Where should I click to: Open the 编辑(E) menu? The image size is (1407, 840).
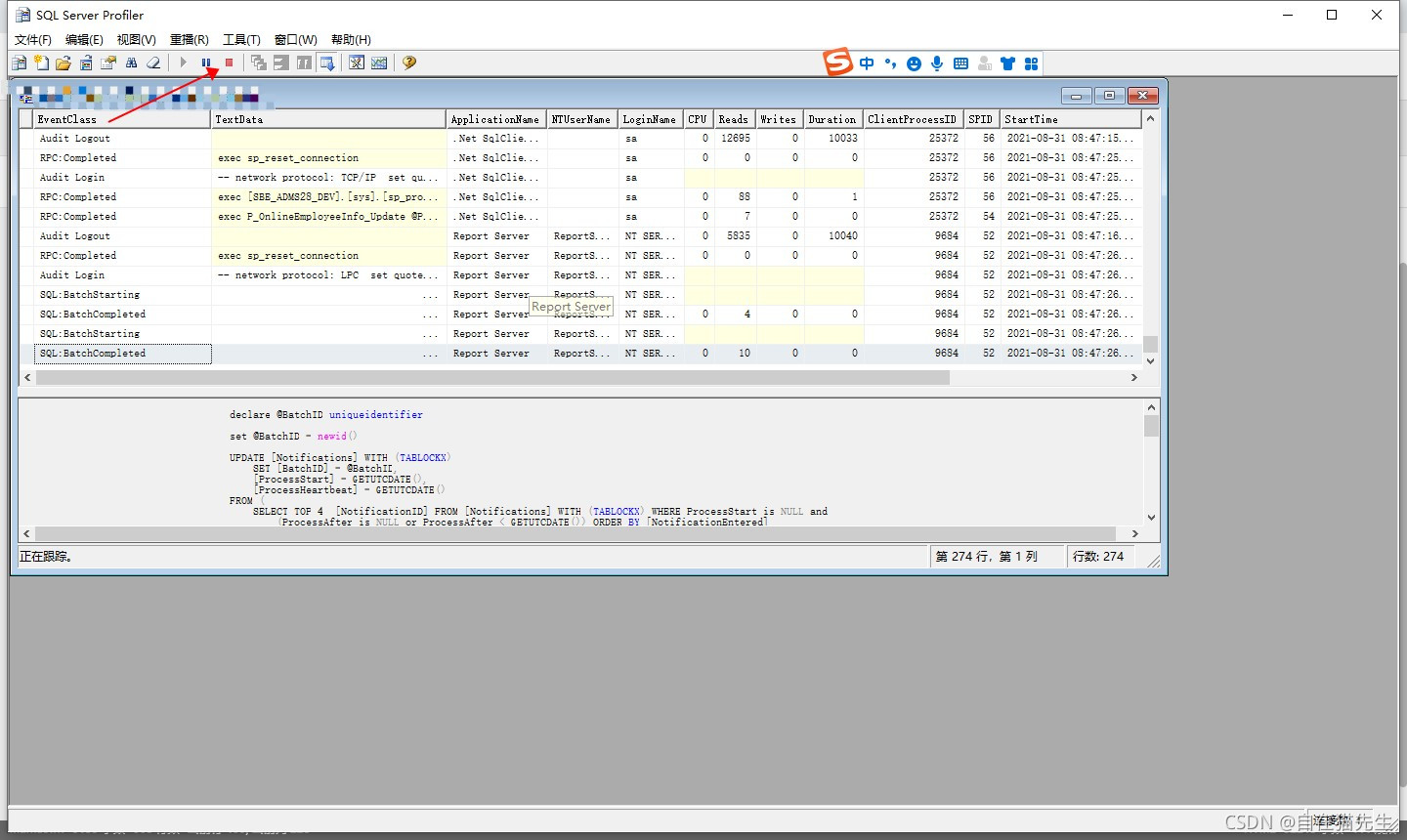84,40
